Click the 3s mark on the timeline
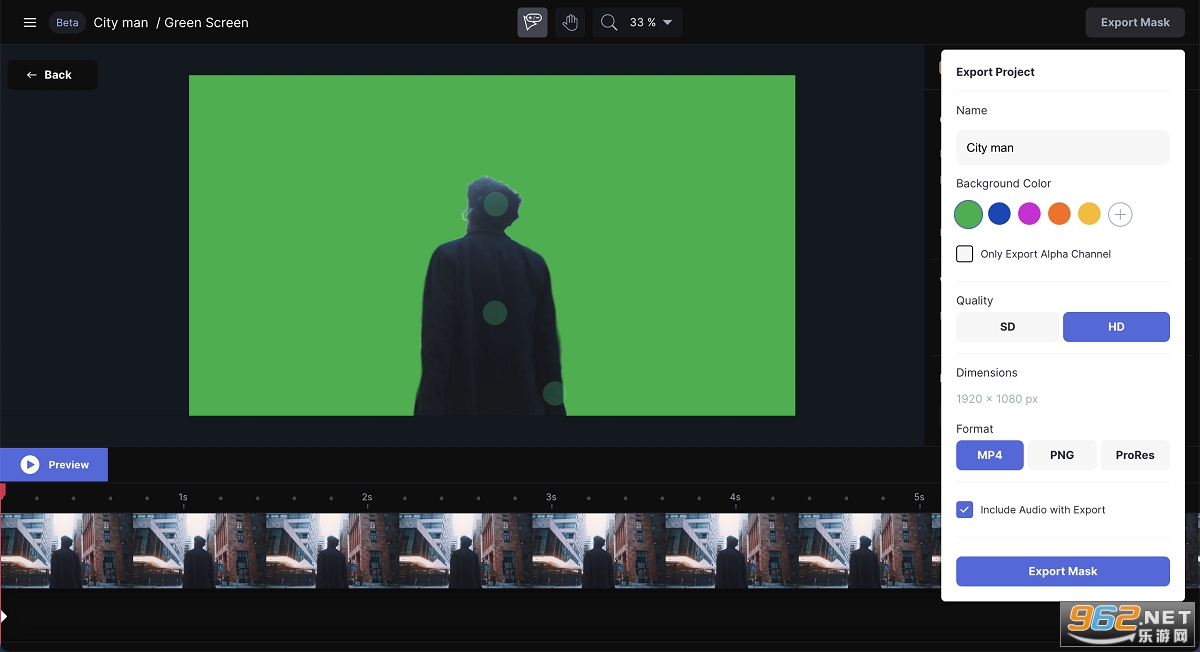The width and height of the screenshot is (1200, 652). pyautogui.click(x=551, y=497)
